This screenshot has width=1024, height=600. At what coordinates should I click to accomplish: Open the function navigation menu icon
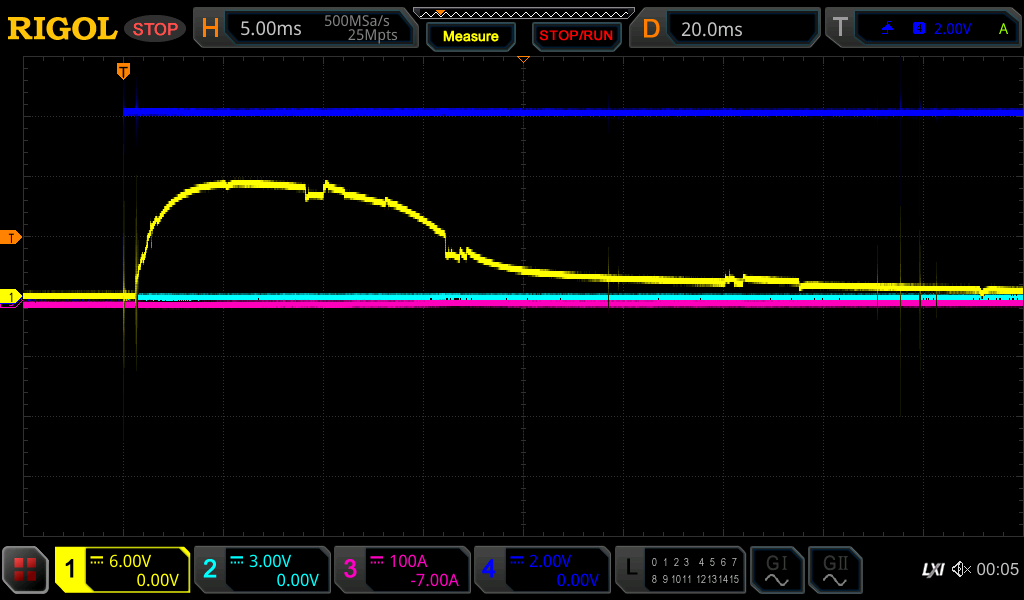tap(25, 570)
